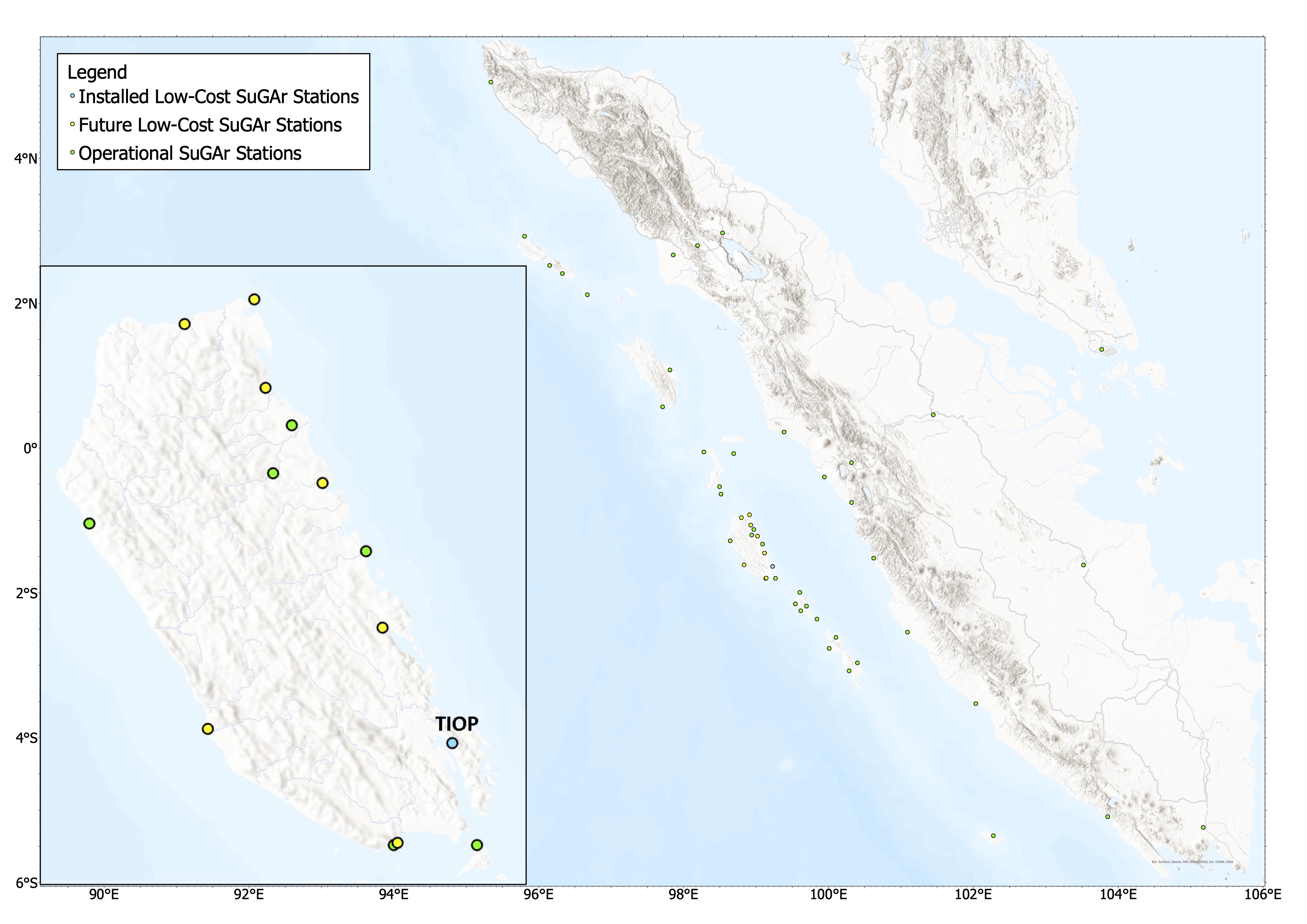Screen dimensions: 1307x924
Task: Click the westernmost green marker in inset map
Action: click(89, 523)
